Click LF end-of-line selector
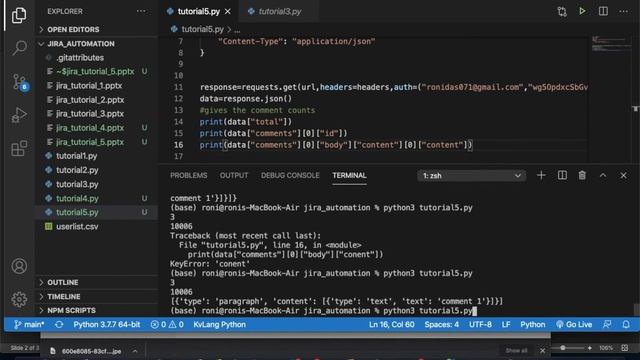Image resolution: width=640 pixels, height=360 pixels. coord(506,324)
